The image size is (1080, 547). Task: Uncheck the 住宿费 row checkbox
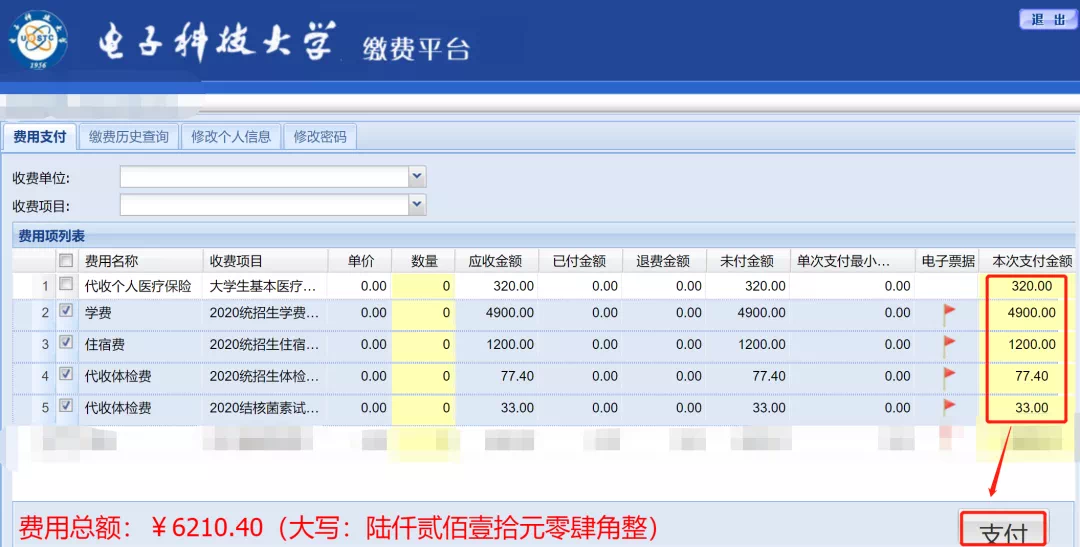click(66, 342)
